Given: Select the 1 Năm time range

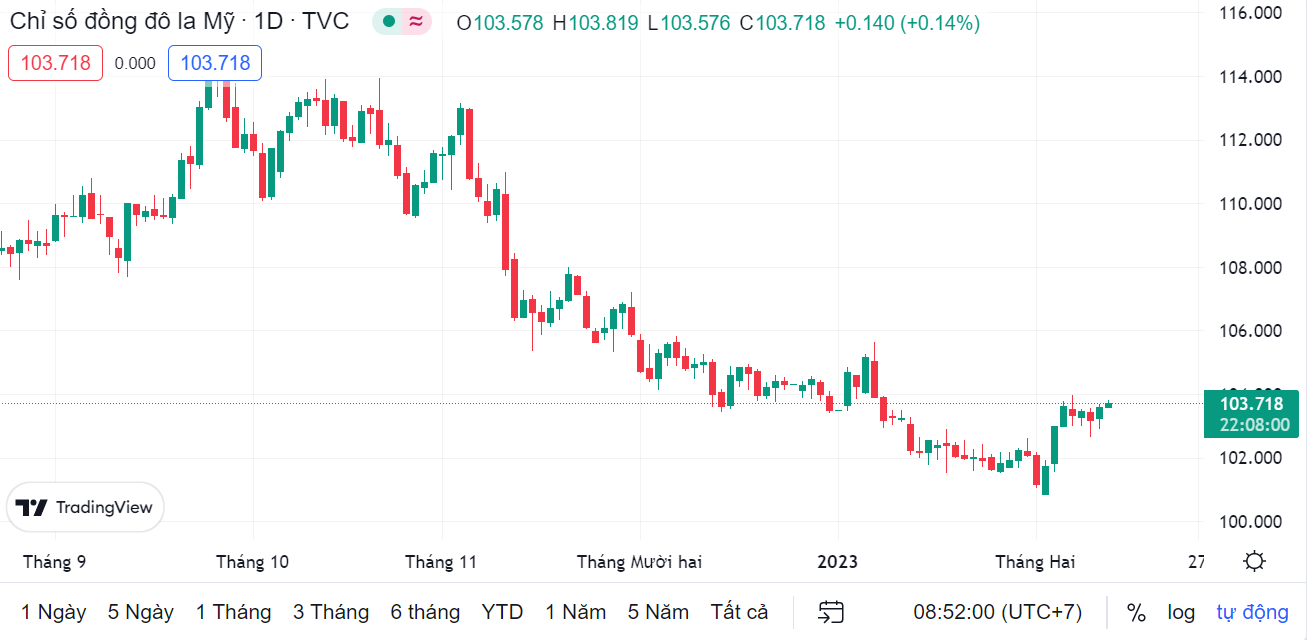Looking at the screenshot, I should coord(575,612).
